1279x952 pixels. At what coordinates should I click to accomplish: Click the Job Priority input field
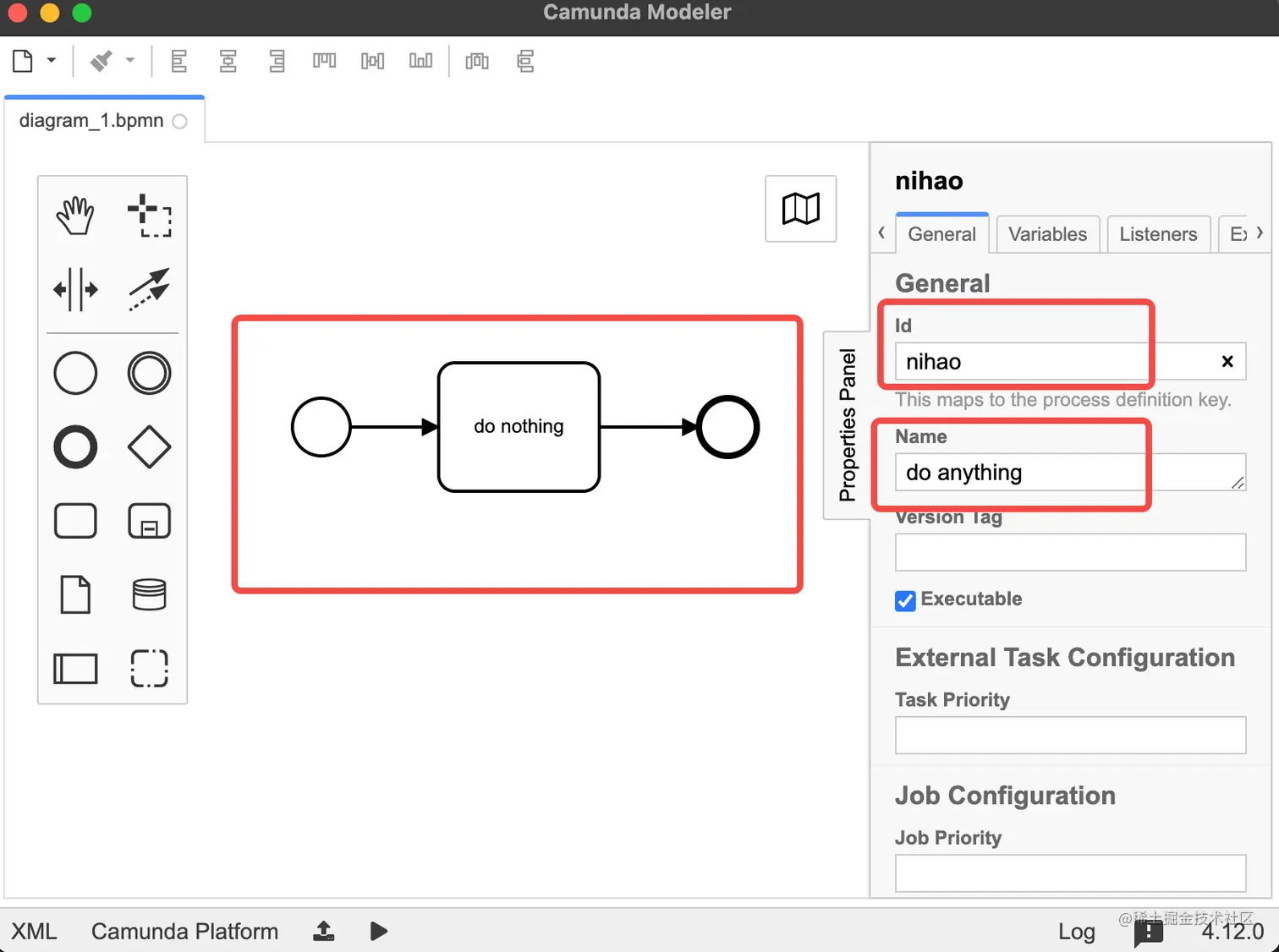[1070, 873]
